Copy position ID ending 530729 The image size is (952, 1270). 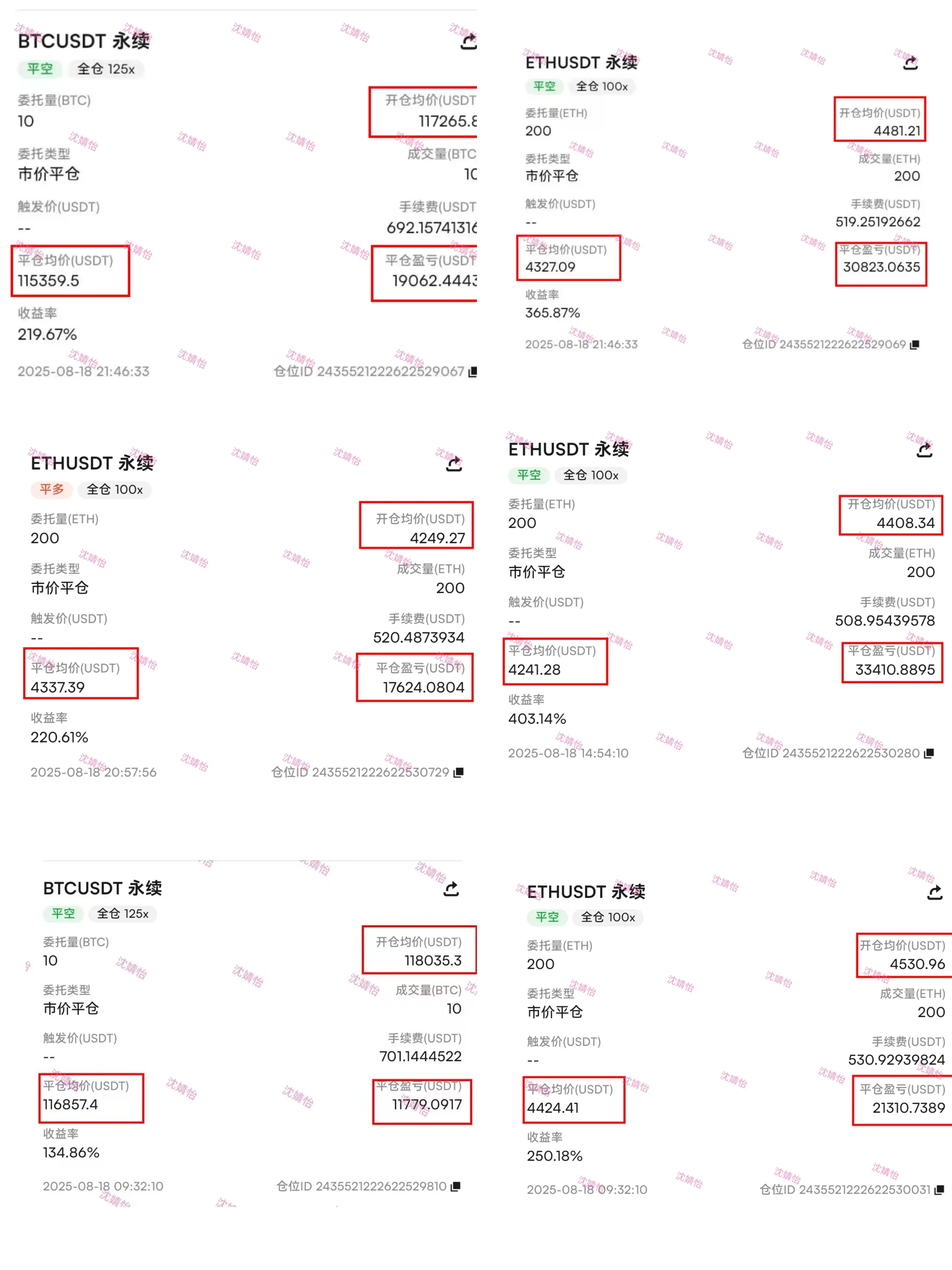coord(459,772)
